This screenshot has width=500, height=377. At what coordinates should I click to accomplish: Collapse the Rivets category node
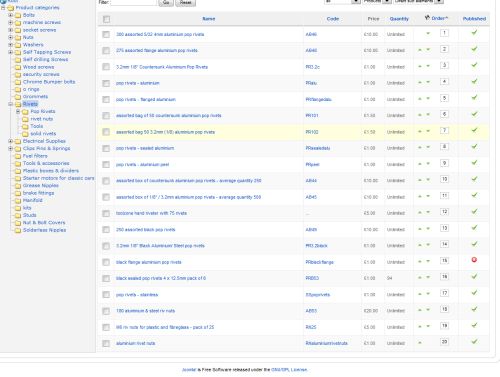10,104
